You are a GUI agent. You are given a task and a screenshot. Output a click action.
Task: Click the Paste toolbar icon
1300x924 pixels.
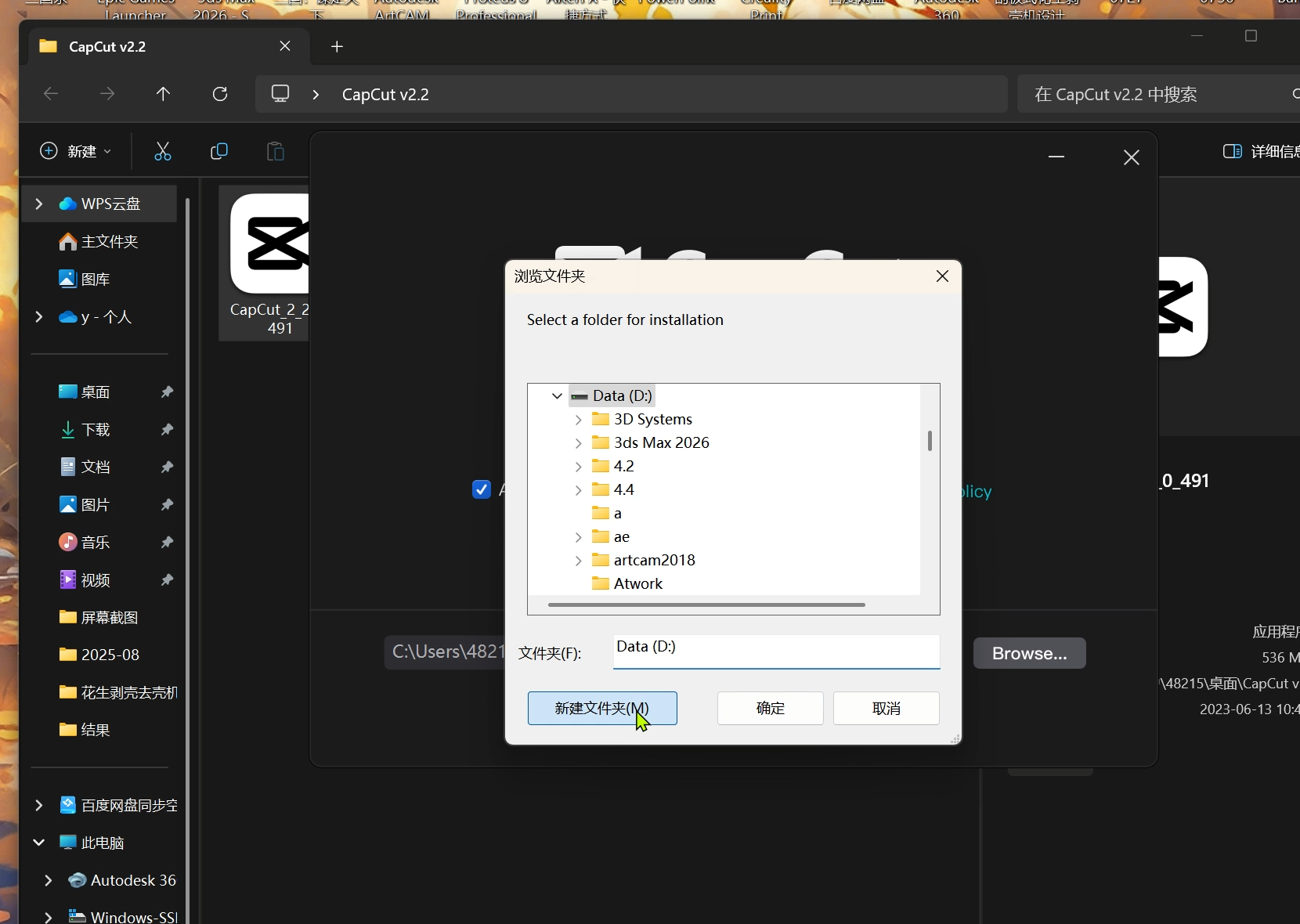click(x=276, y=151)
